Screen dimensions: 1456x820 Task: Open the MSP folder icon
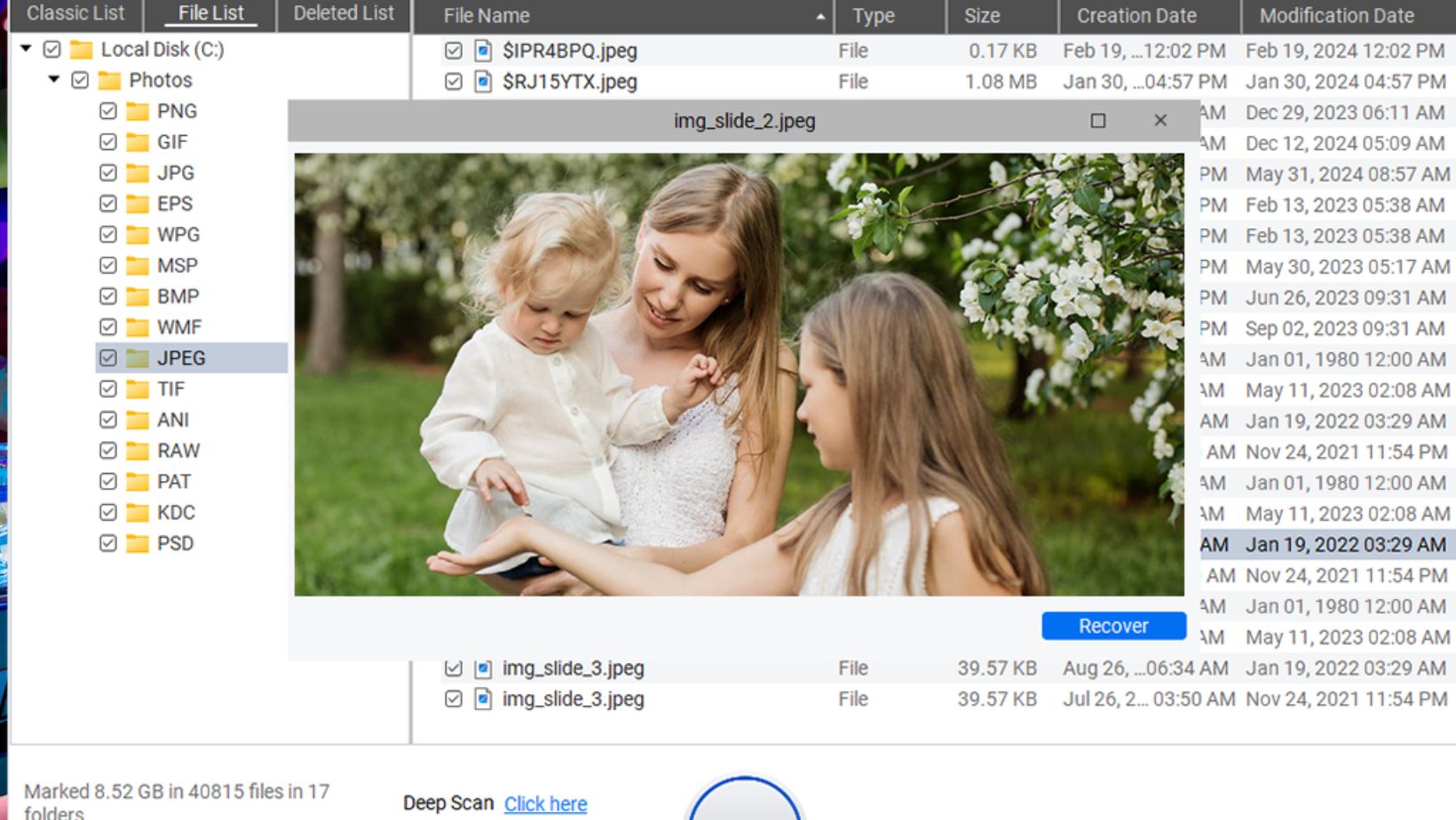click(138, 265)
